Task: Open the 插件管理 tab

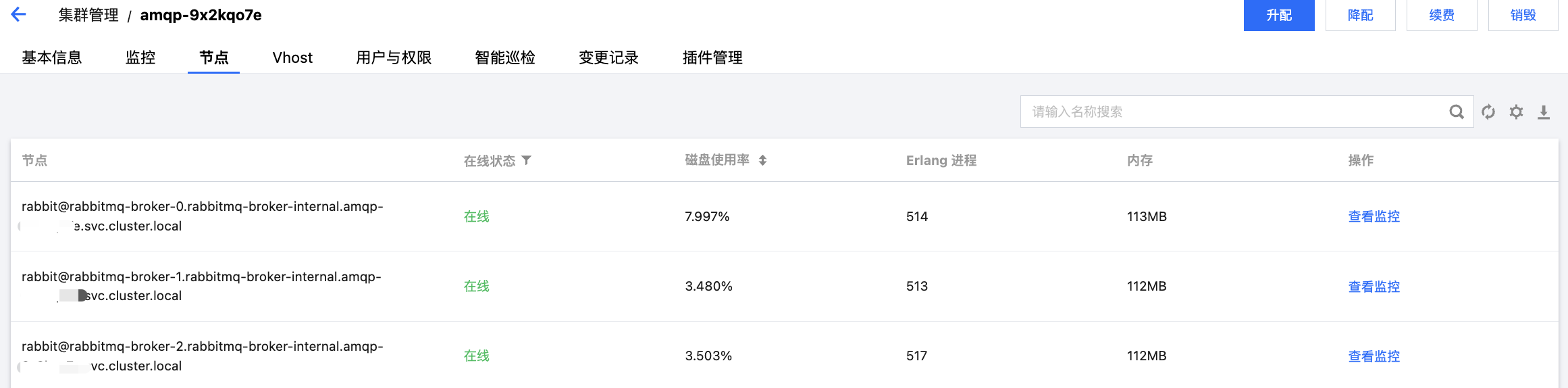Action: [712, 57]
